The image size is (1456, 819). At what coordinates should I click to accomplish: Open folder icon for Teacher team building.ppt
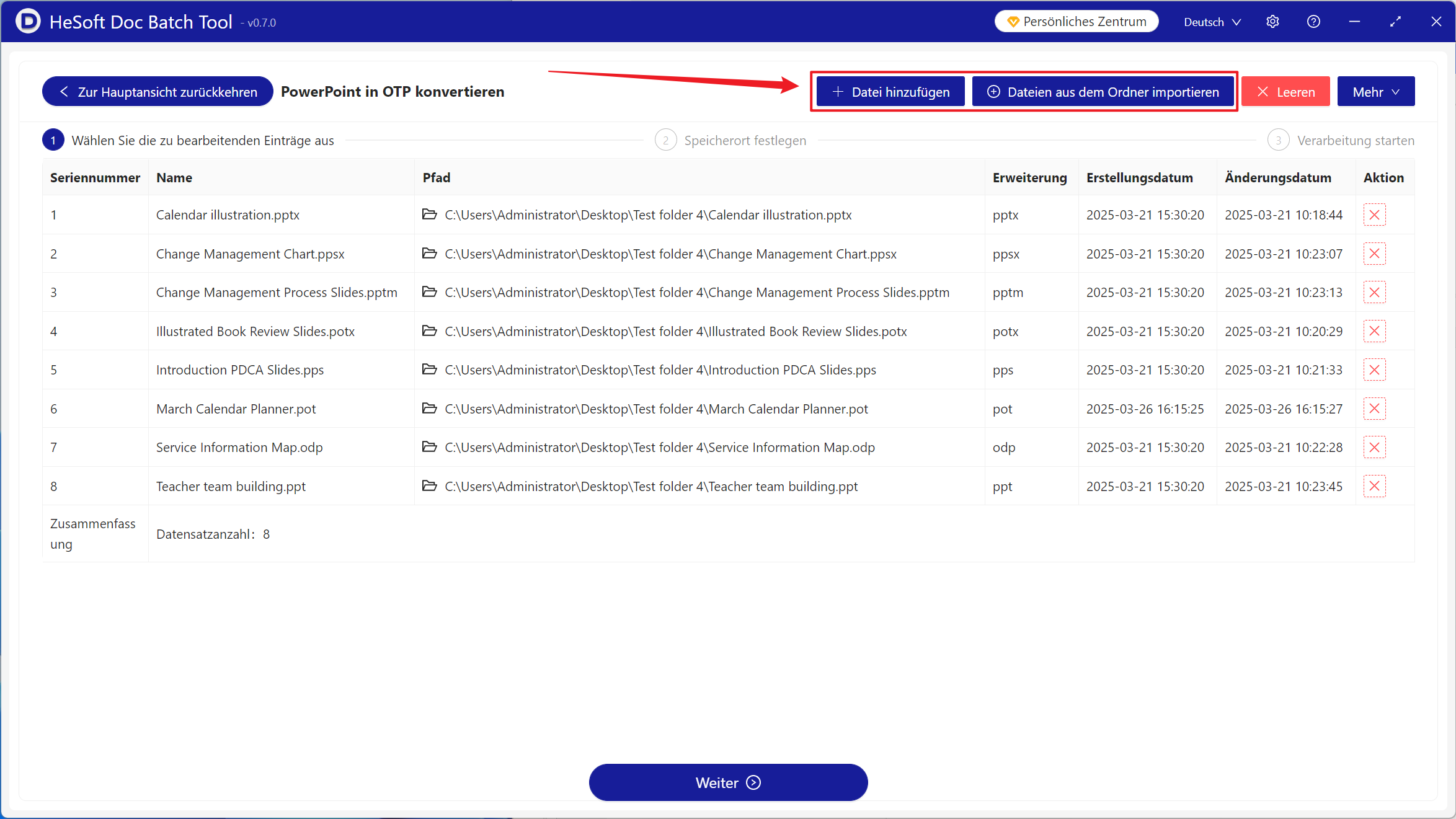[429, 486]
